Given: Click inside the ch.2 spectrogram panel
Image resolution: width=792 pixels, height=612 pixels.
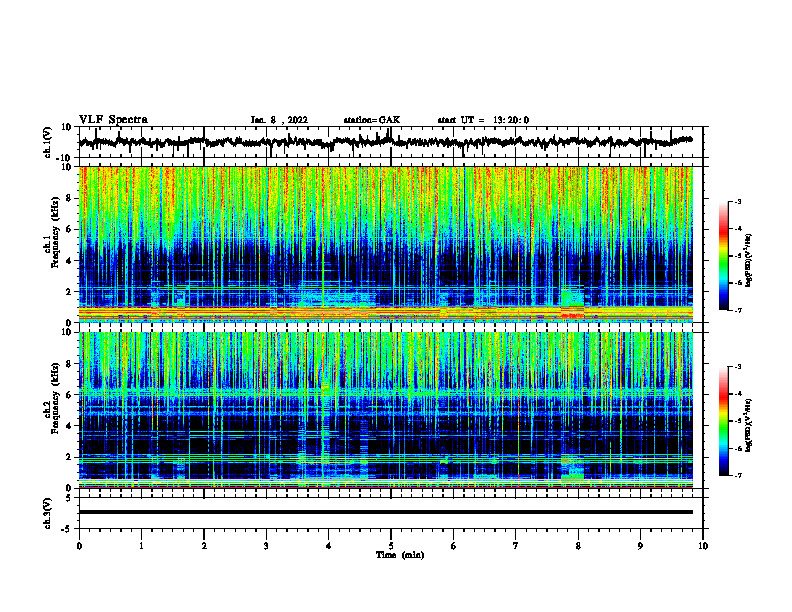Looking at the screenshot, I should point(386,410).
